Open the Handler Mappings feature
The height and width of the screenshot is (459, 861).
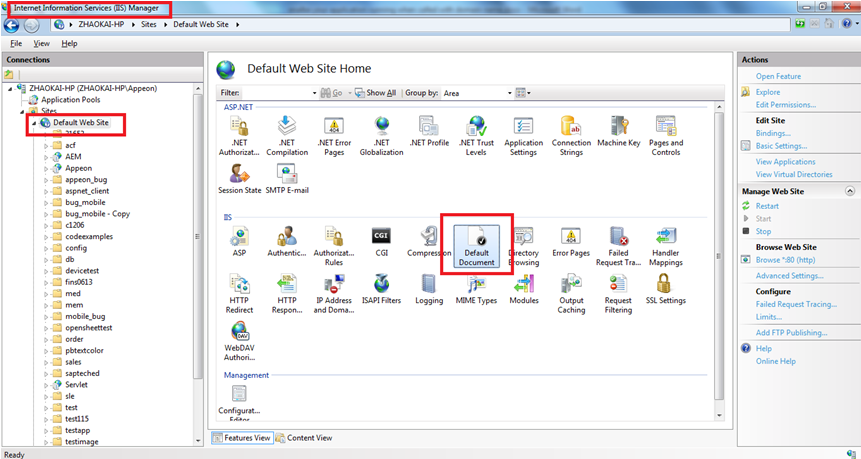pyautogui.click(x=666, y=246)
